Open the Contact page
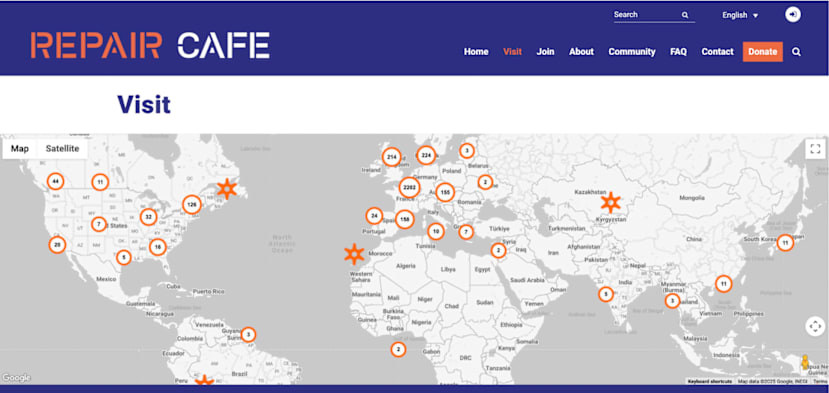 717,52
